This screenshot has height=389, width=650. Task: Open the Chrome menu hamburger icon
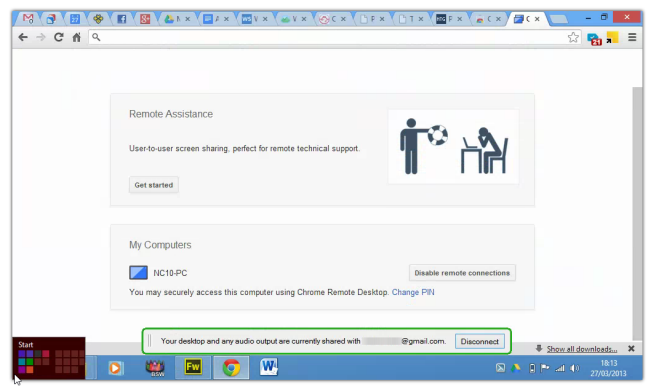click(x=632, y=37)
